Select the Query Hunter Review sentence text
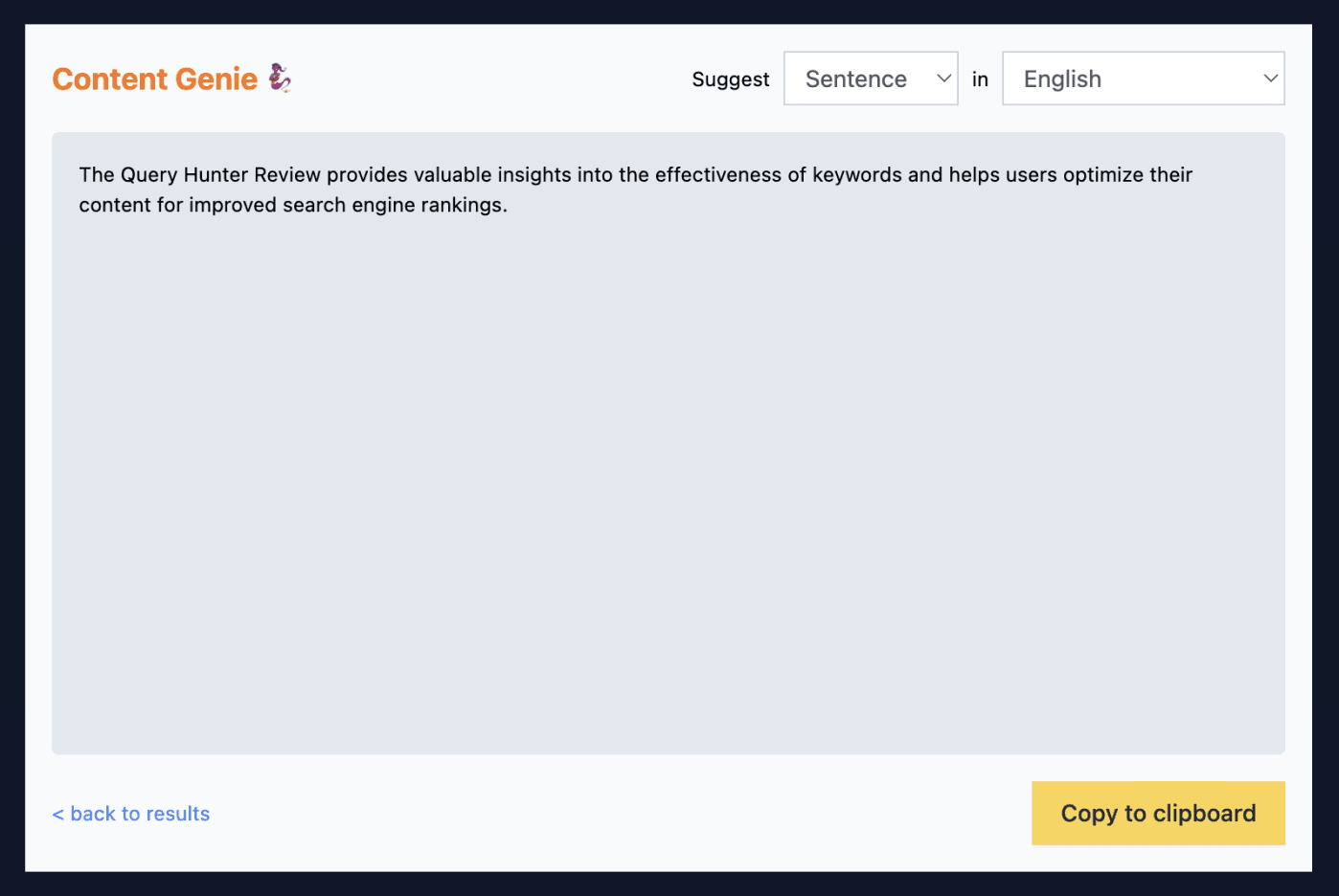This screenshot has width=1339, height=896. (636, 189)
